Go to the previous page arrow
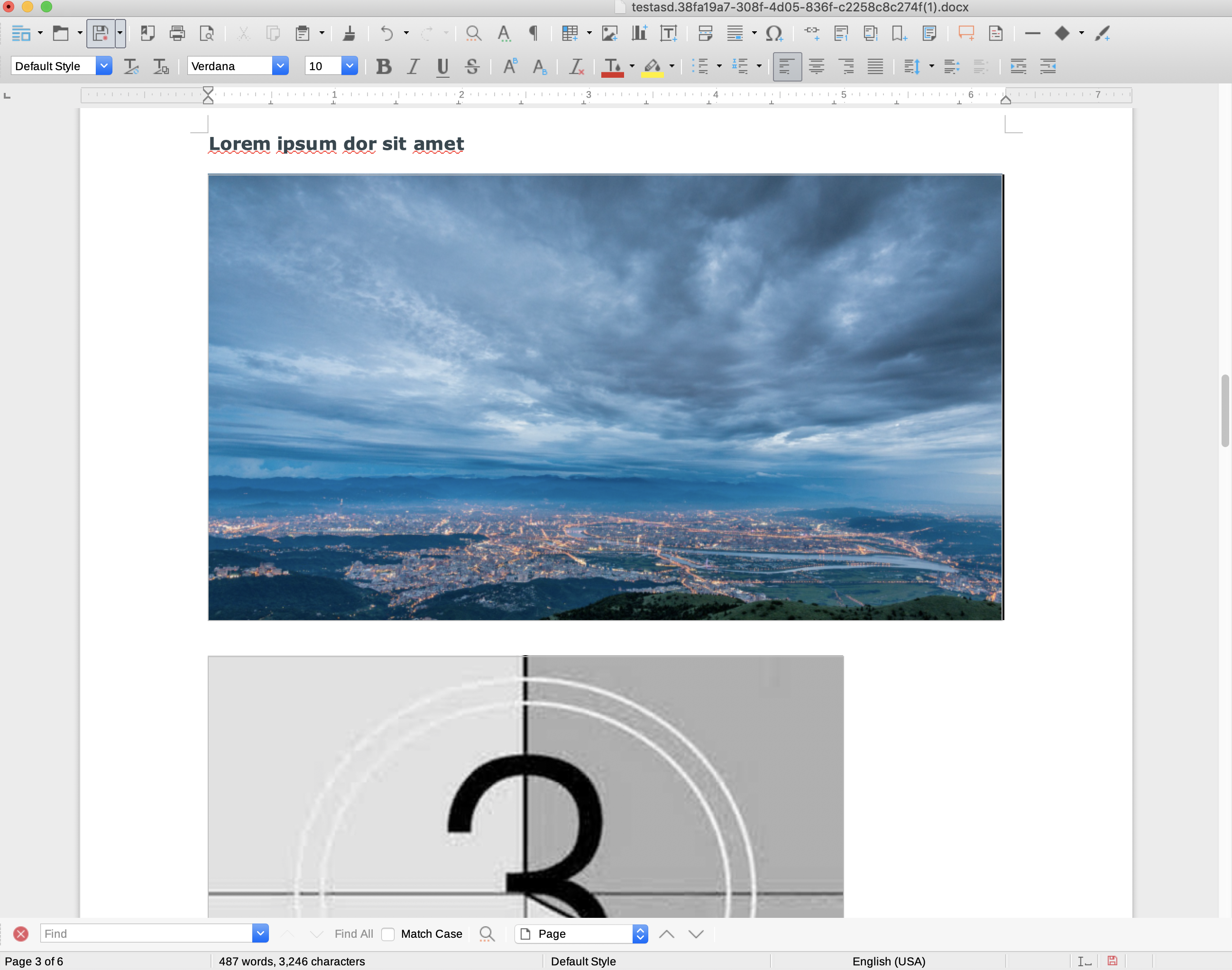1232x970 pixels. pyautogui.click(x=667, y=934)
